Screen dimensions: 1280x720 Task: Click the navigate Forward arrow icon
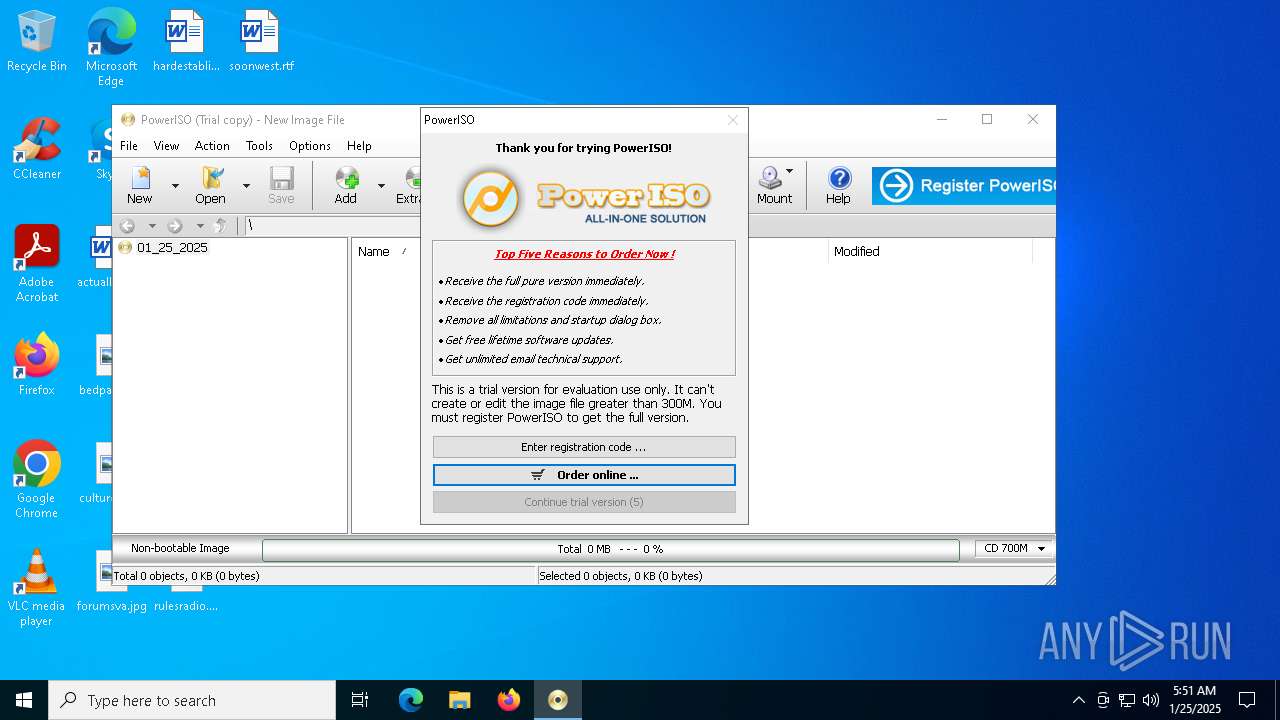pyautogui.click(x=175, y=226)
